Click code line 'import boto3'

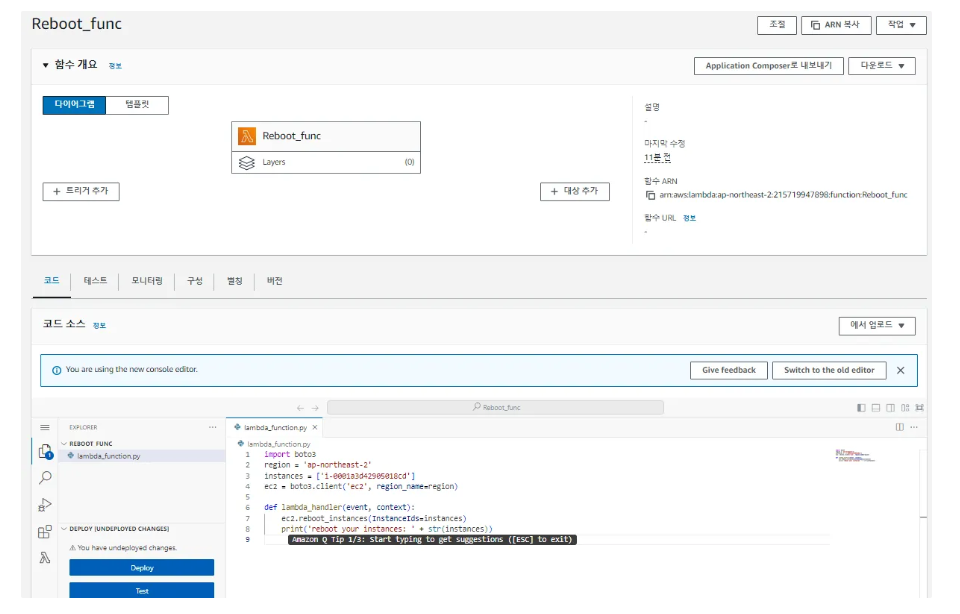(x=290, y=454)
